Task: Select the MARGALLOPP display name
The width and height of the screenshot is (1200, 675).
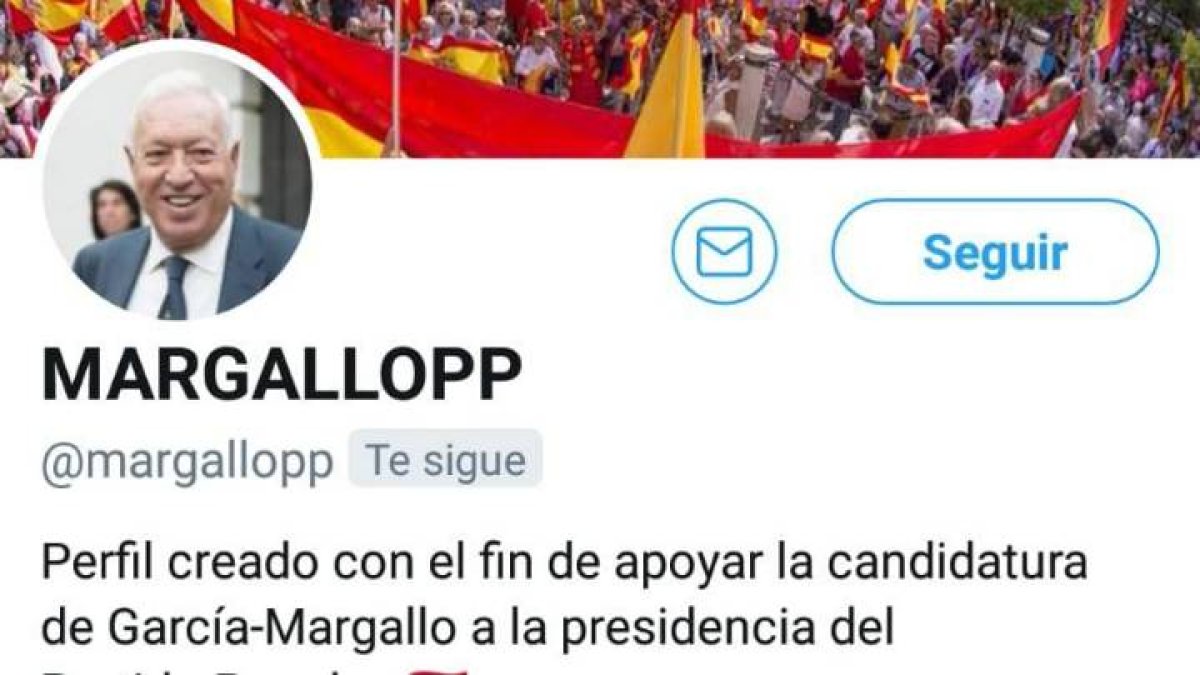Action: 282,376
